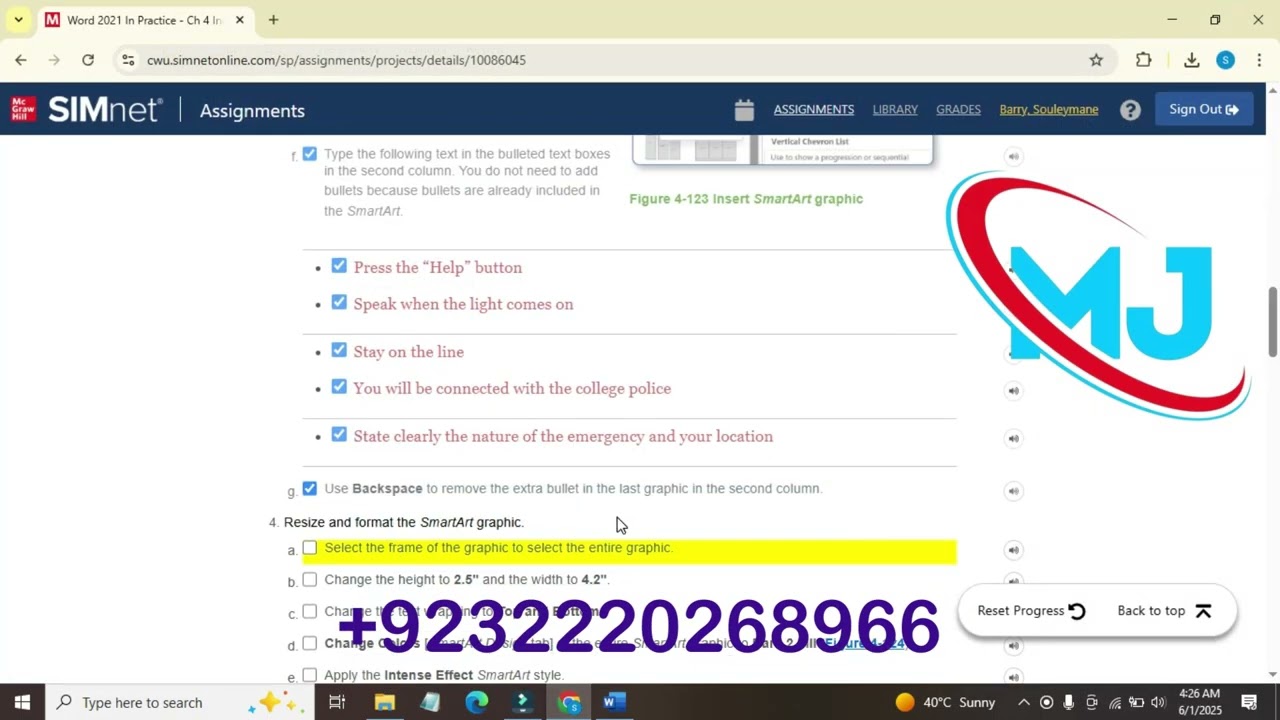Open the notification center icon
The image size is (1280, 720).
point(1249,702)
